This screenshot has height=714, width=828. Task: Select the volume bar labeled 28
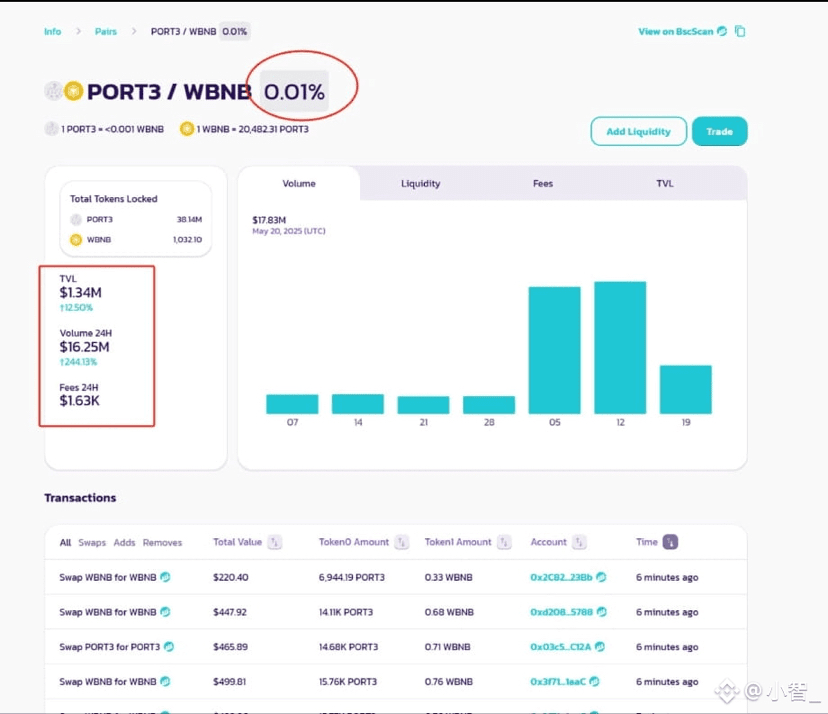click(x=489, y=405)
